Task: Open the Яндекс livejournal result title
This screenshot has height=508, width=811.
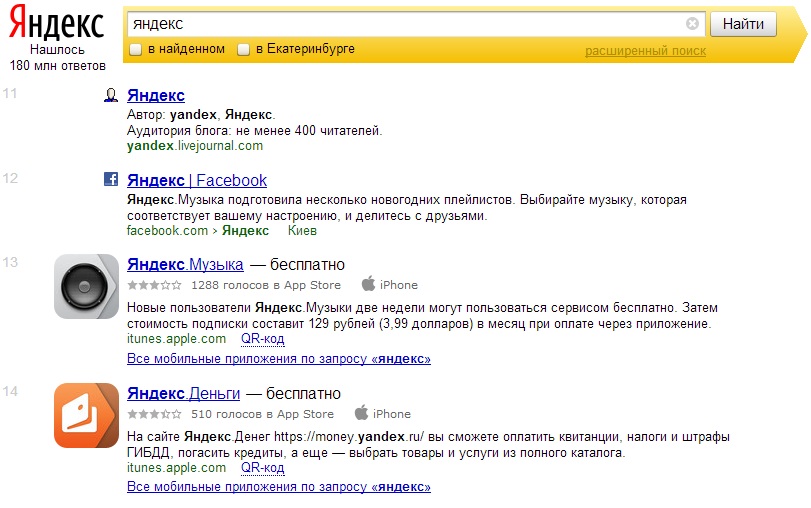Action: pyautogui.click(x=156, y=95)
